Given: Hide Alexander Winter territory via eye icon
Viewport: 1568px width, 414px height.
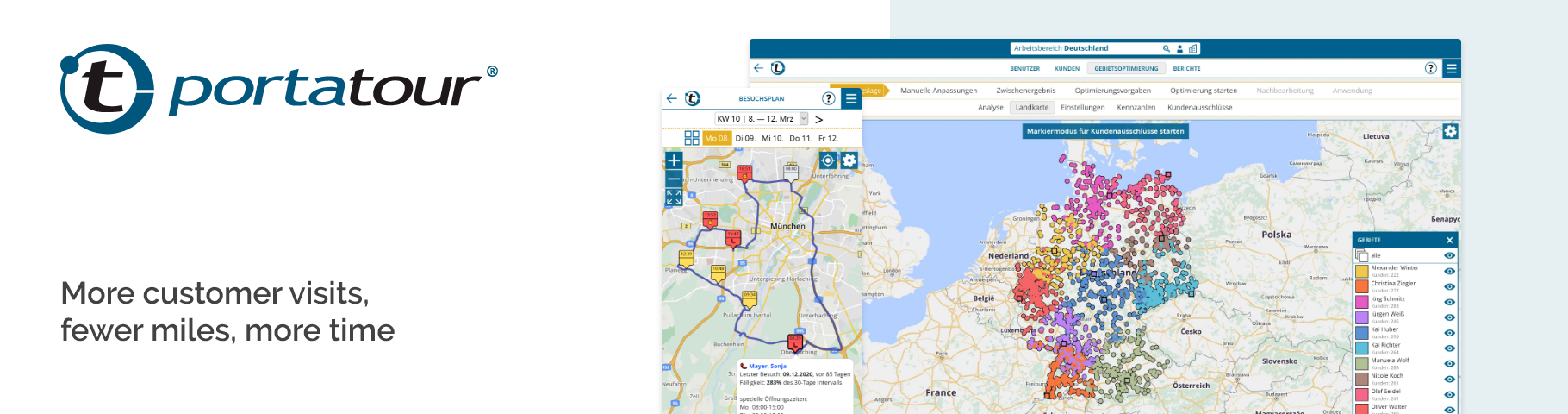Looking at the screenshot, I should (x=1449, y=271).
